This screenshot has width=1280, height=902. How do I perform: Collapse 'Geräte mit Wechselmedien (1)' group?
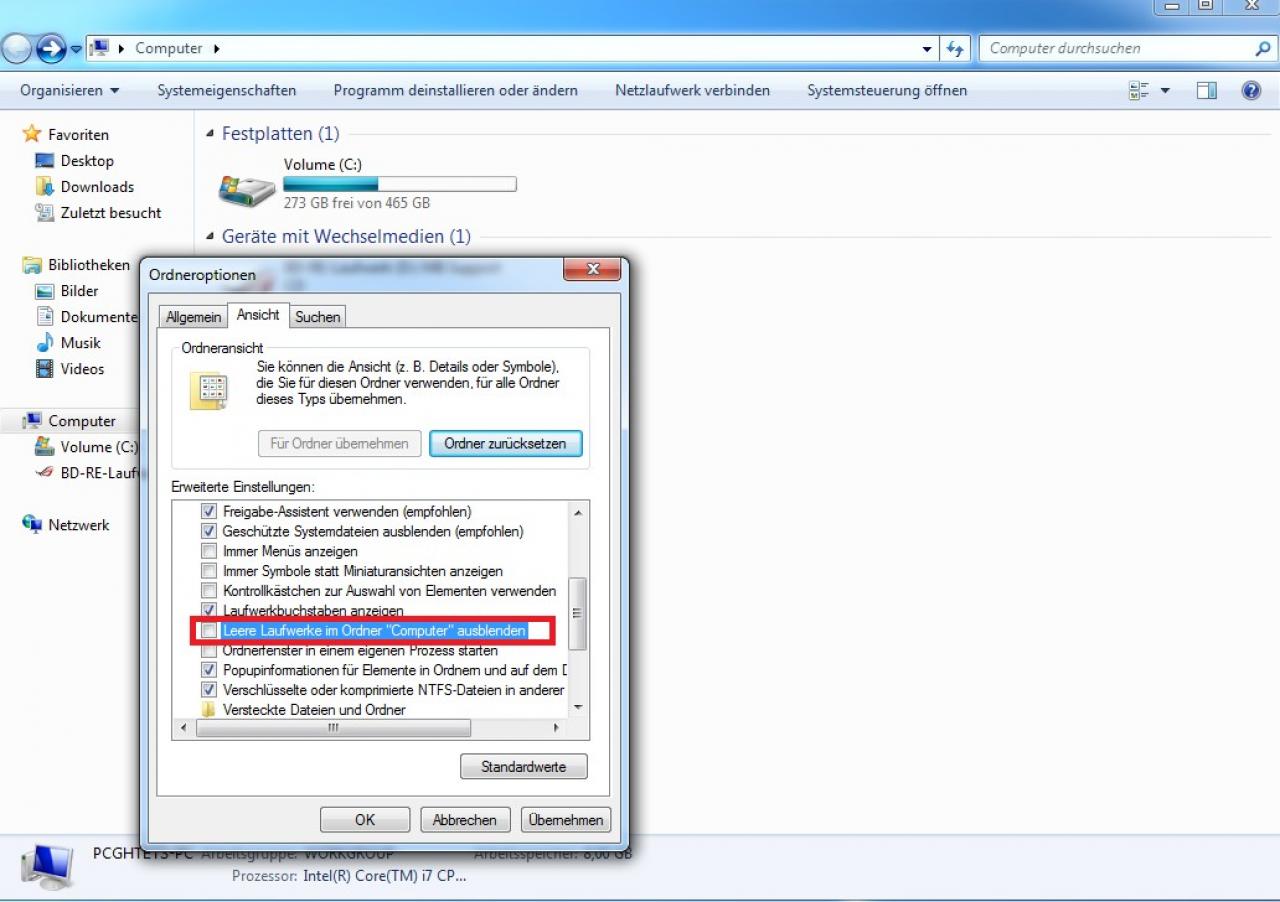pyautogui.click(x=210, y=237)
